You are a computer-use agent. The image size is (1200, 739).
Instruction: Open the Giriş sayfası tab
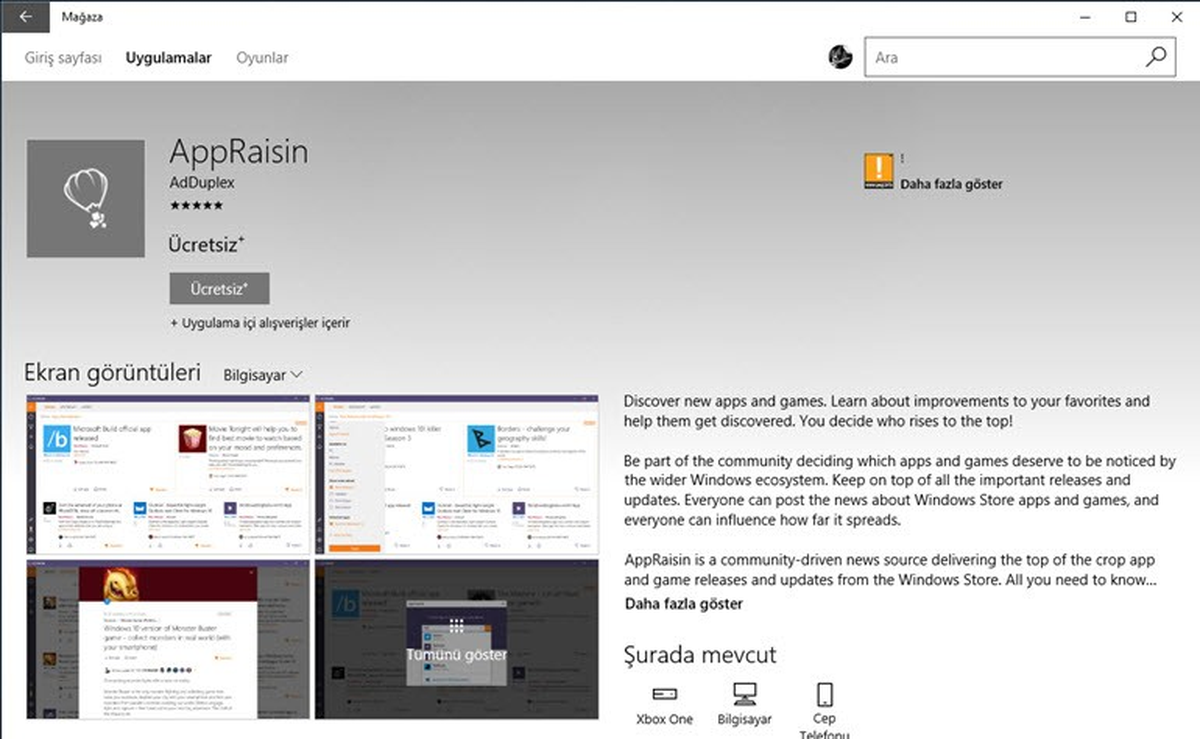click(x=63, y=58)
